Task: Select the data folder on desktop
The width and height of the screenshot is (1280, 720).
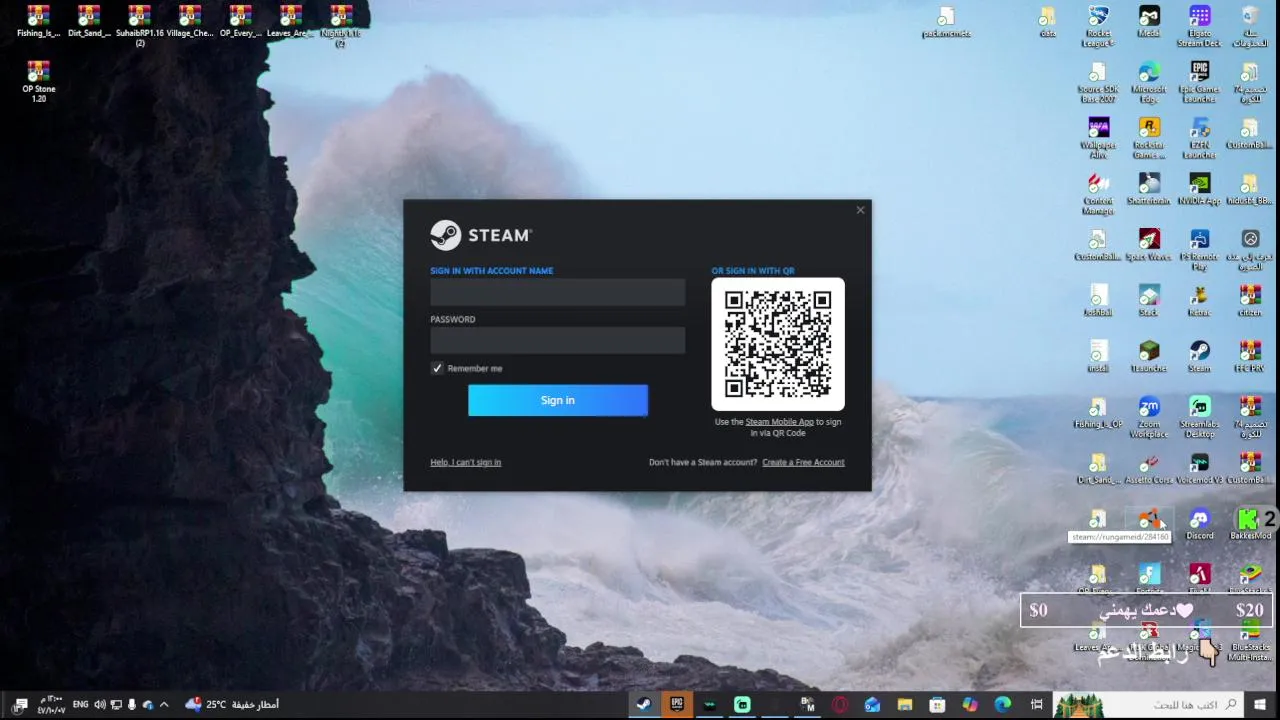Action: coord(1047,22)
